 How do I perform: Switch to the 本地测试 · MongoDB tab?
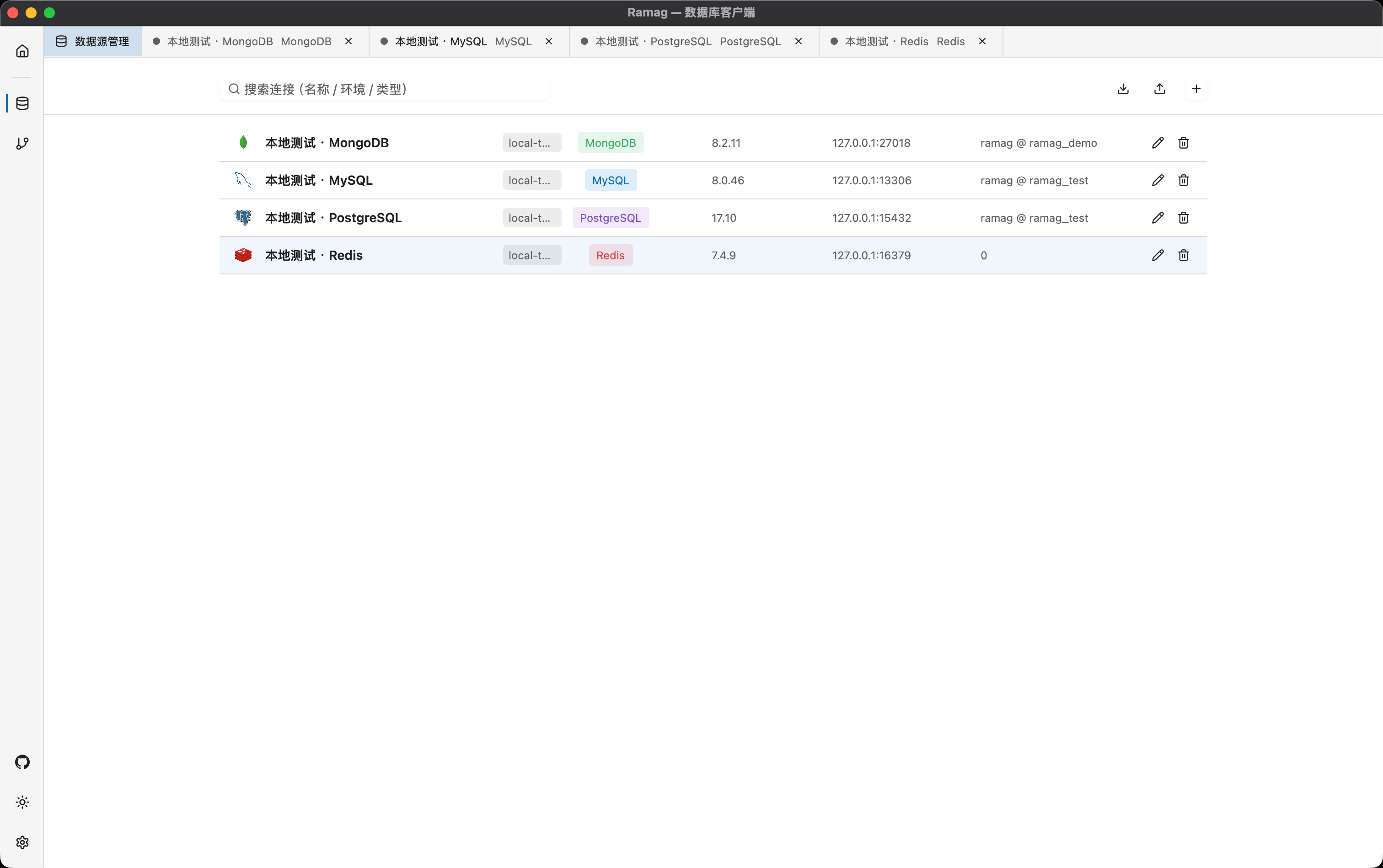(255, 41)
